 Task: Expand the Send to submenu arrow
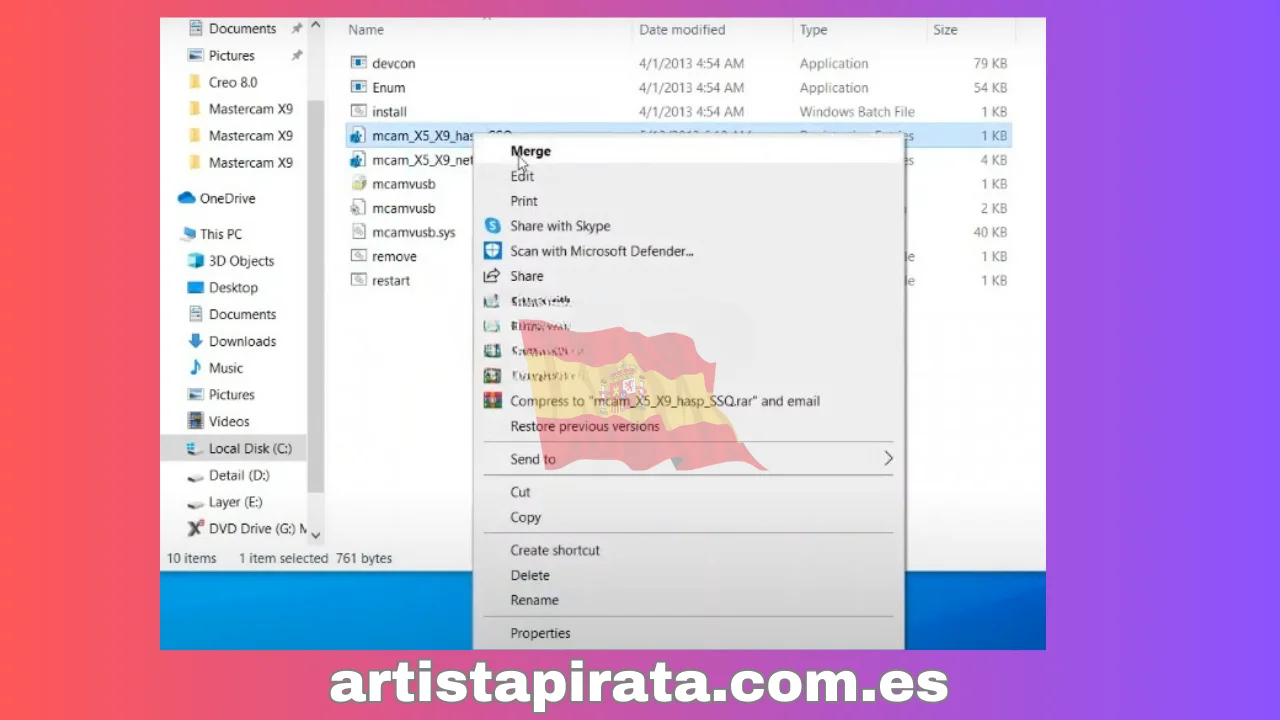888,459
